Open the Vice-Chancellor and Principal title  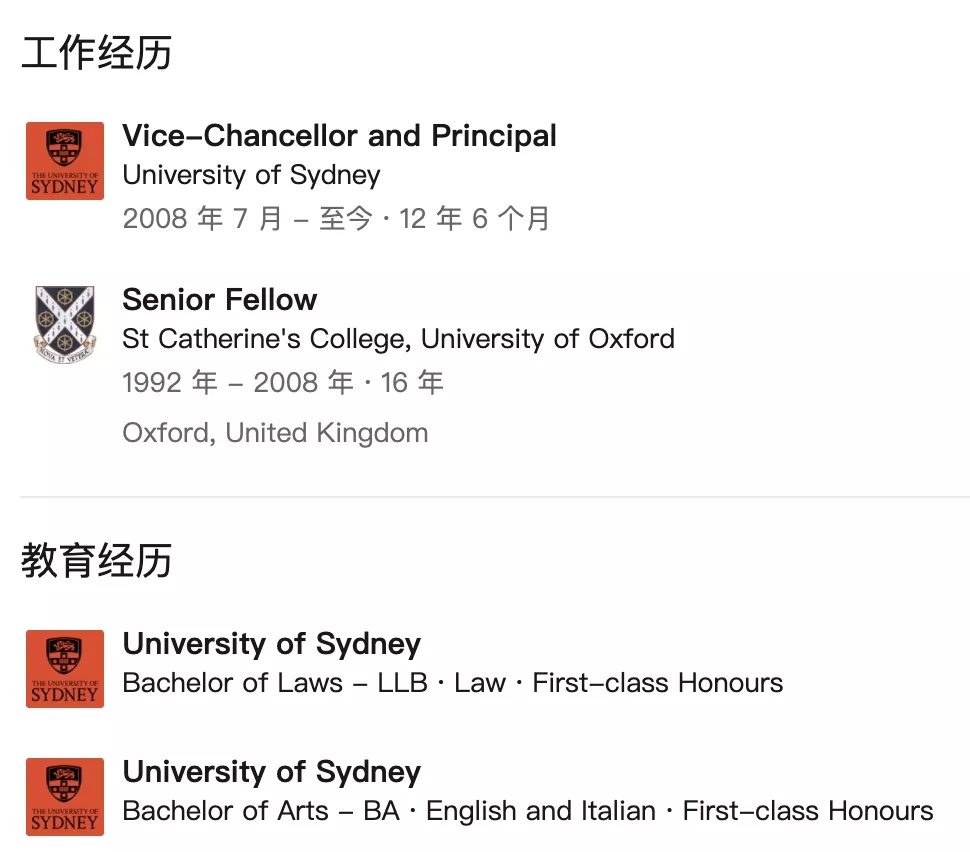(340, 136)
